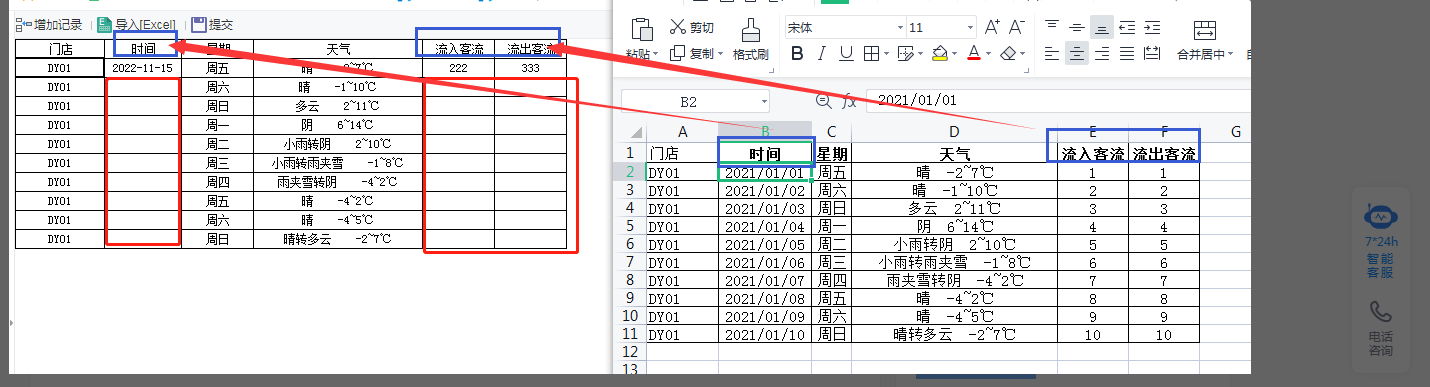The image size is (1430, 387).
Task: Click the cell style pencil icon
Action: [905, 53]
